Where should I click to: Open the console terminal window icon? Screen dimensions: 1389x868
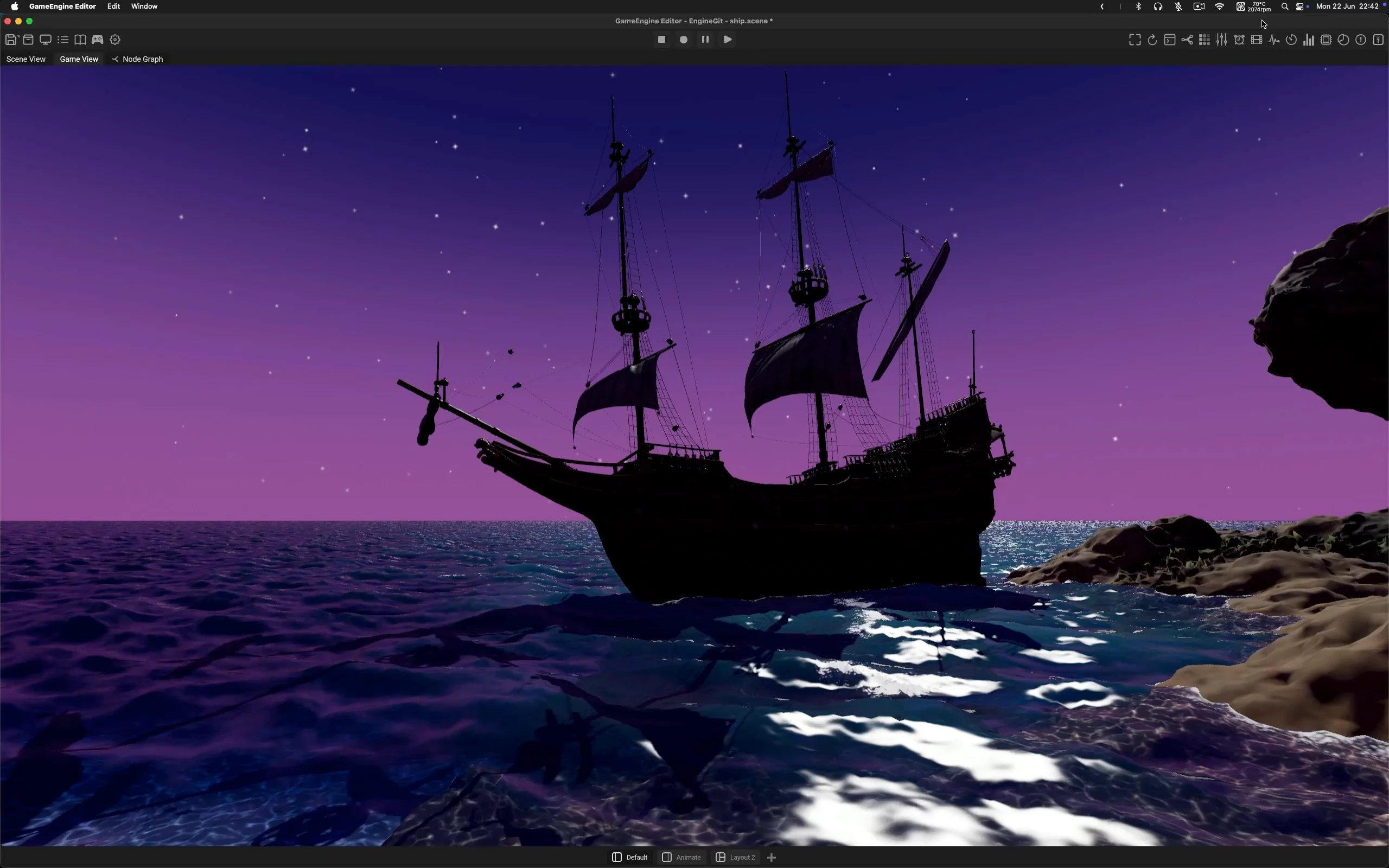[x=1170, y=40]
